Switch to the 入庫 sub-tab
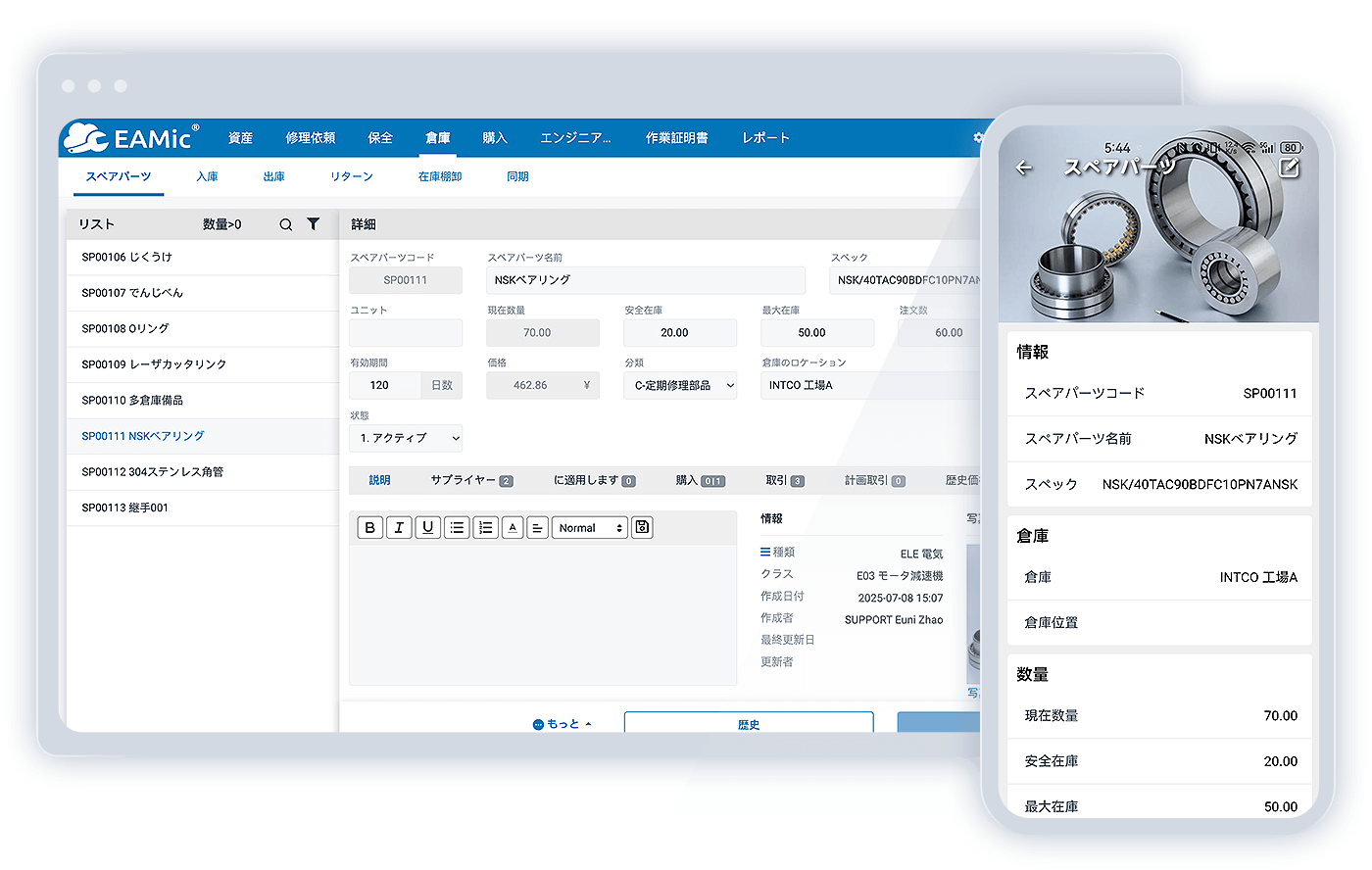The image size is (1372, 870). coord(207,176)
